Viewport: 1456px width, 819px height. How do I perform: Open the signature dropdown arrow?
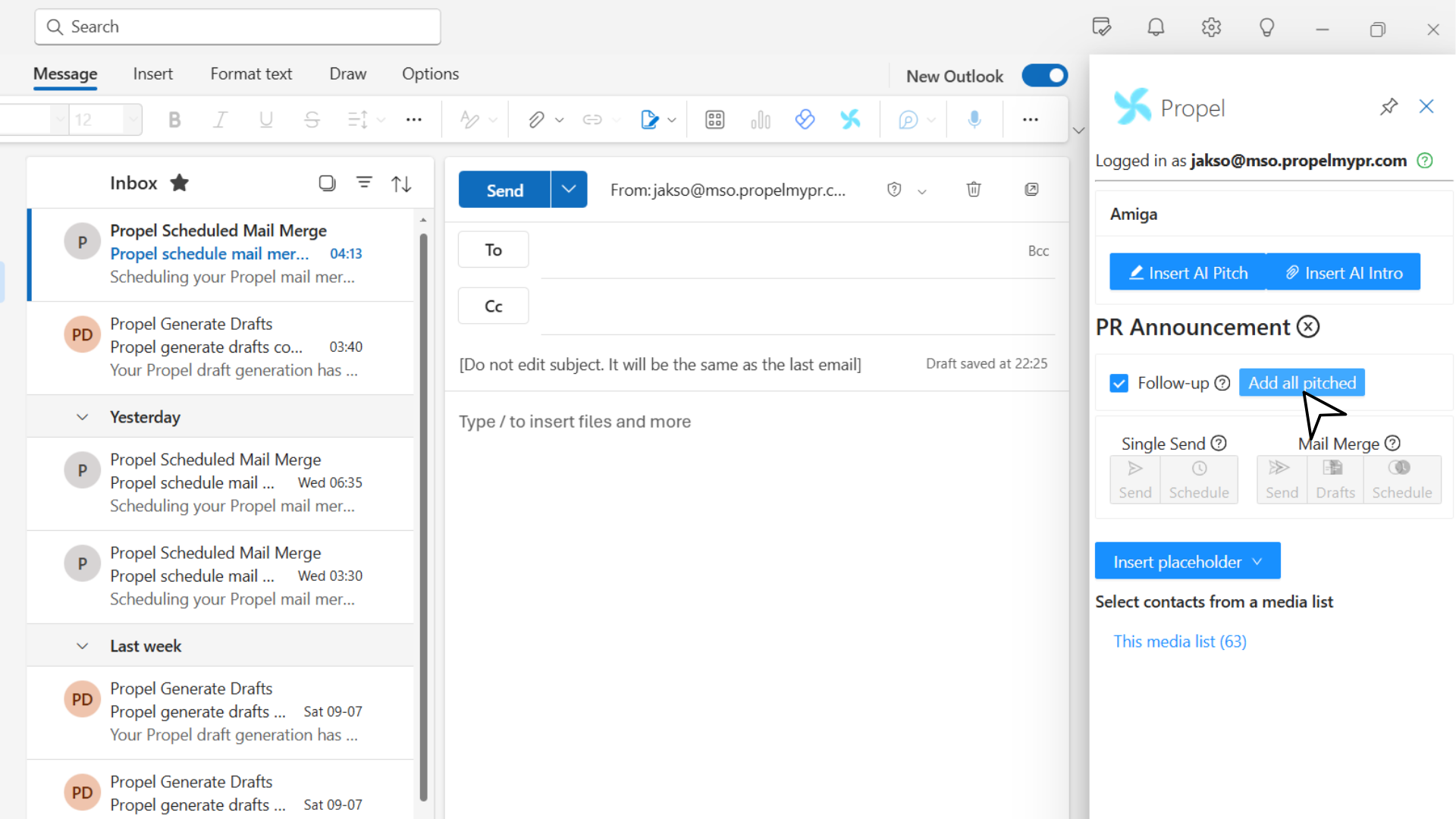(672, 120)
